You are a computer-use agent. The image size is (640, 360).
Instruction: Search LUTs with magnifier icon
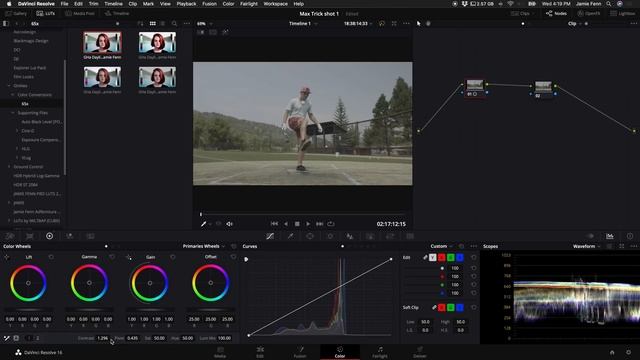click(174, 24)
